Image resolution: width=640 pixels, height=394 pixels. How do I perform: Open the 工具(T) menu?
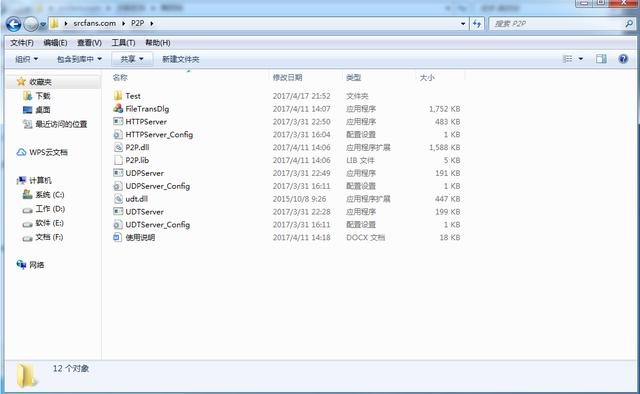[123, 42]
